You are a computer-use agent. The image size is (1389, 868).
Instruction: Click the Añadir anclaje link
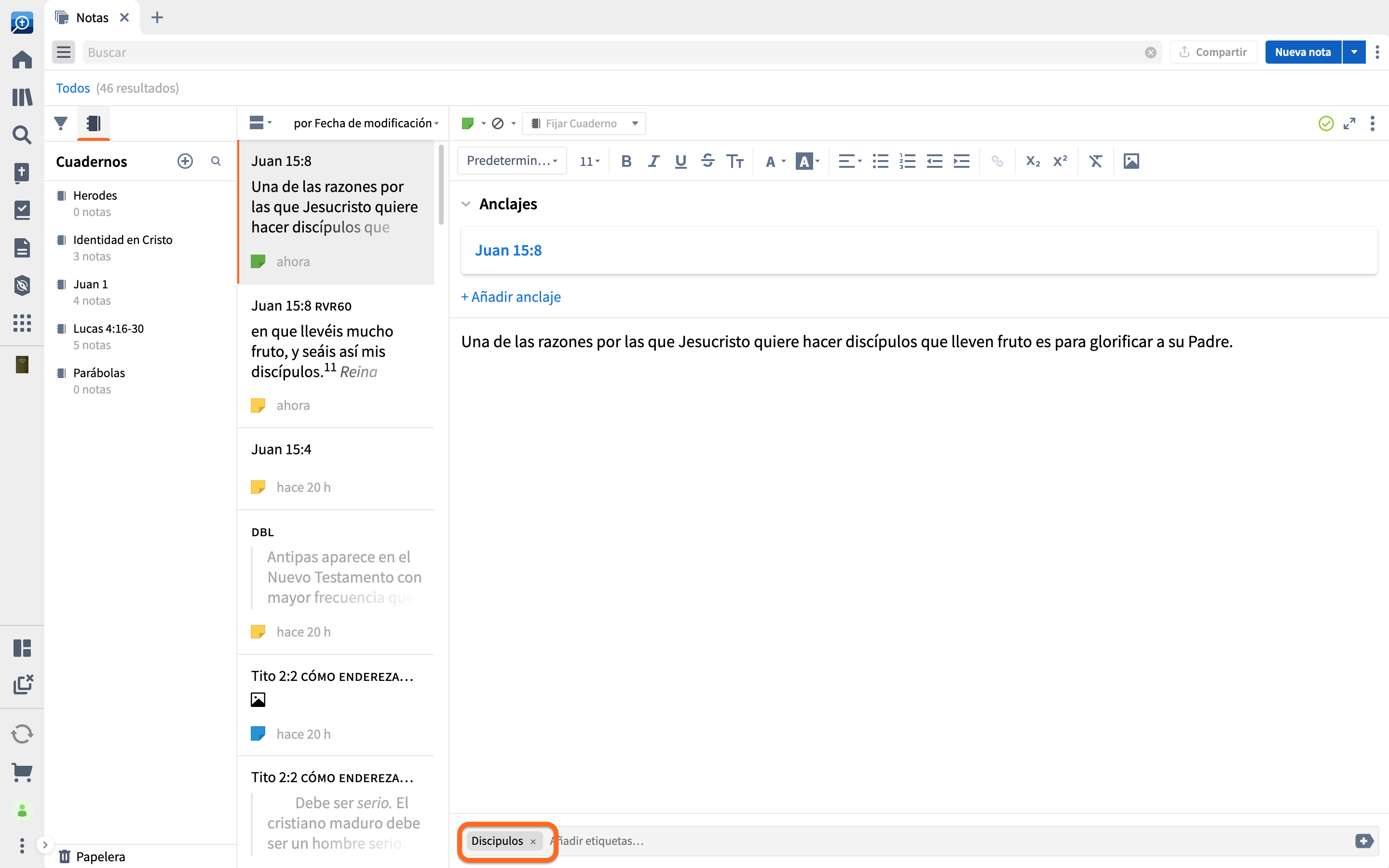point(511,297)
